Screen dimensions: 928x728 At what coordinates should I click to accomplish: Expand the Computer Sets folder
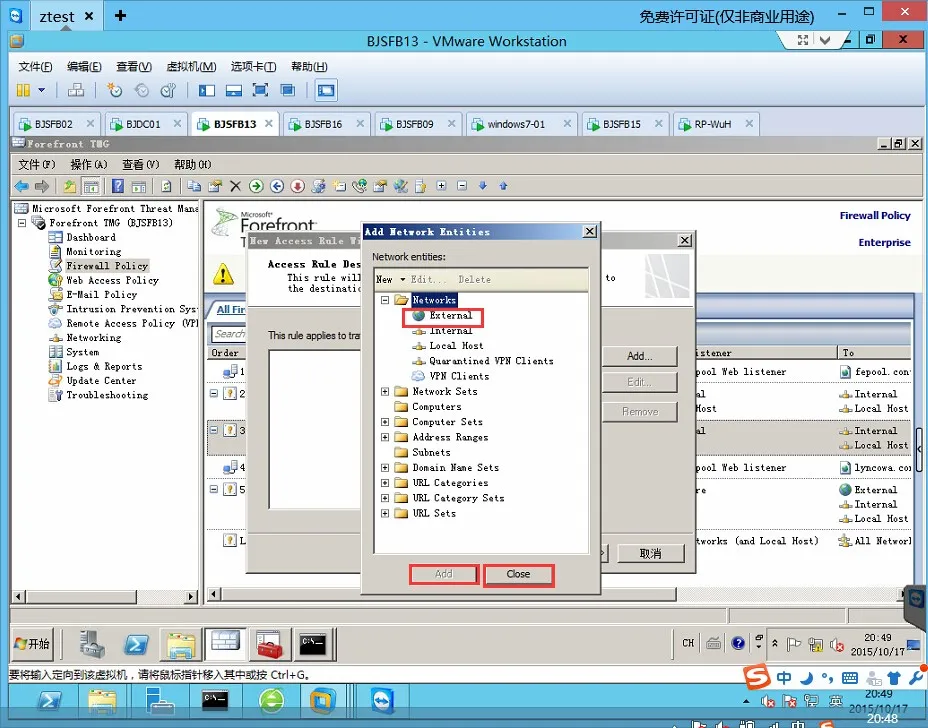385,422
